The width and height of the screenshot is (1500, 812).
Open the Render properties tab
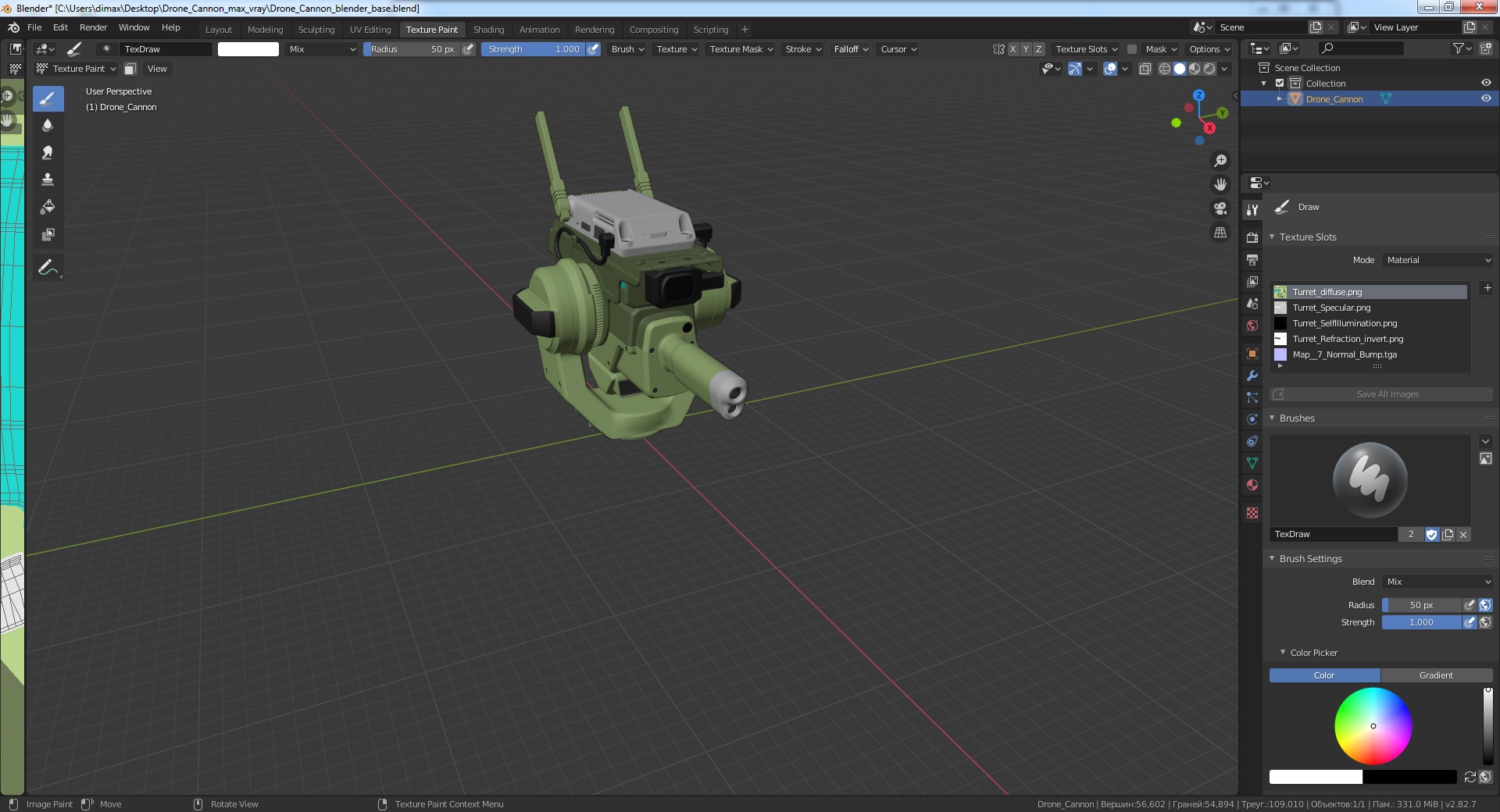click(1252, 237)
